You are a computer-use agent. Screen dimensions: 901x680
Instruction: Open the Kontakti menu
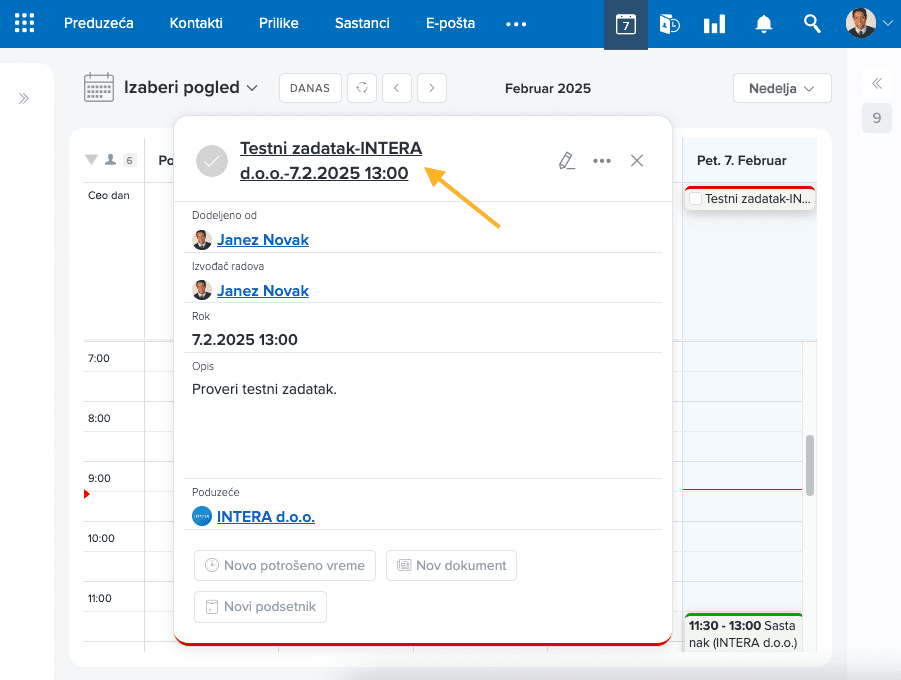196,23
